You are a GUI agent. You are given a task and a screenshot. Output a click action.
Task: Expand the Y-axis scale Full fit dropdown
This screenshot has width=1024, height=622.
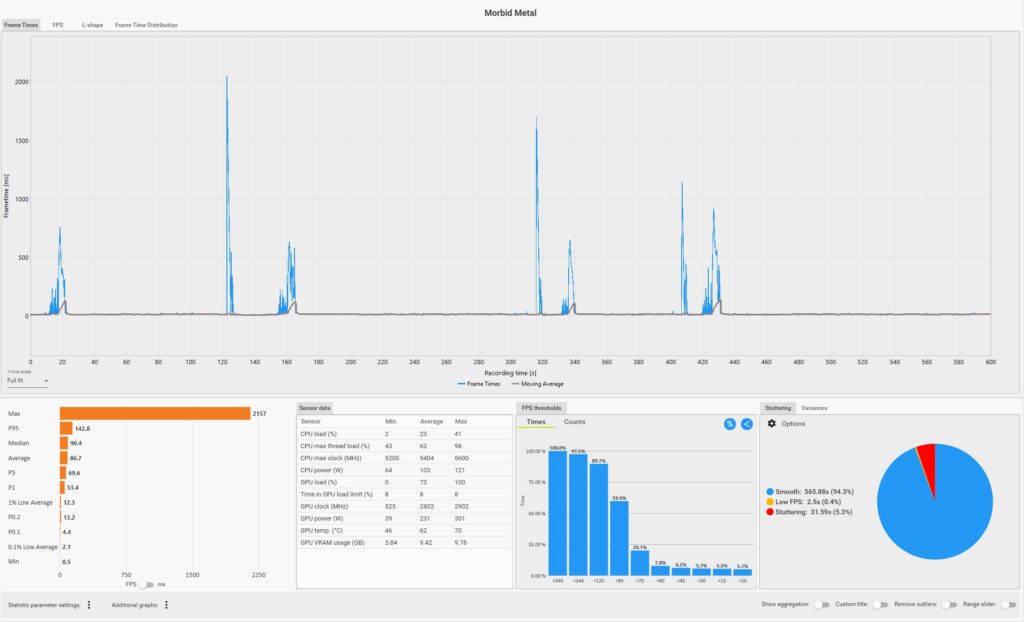click(x=27, y=380)
